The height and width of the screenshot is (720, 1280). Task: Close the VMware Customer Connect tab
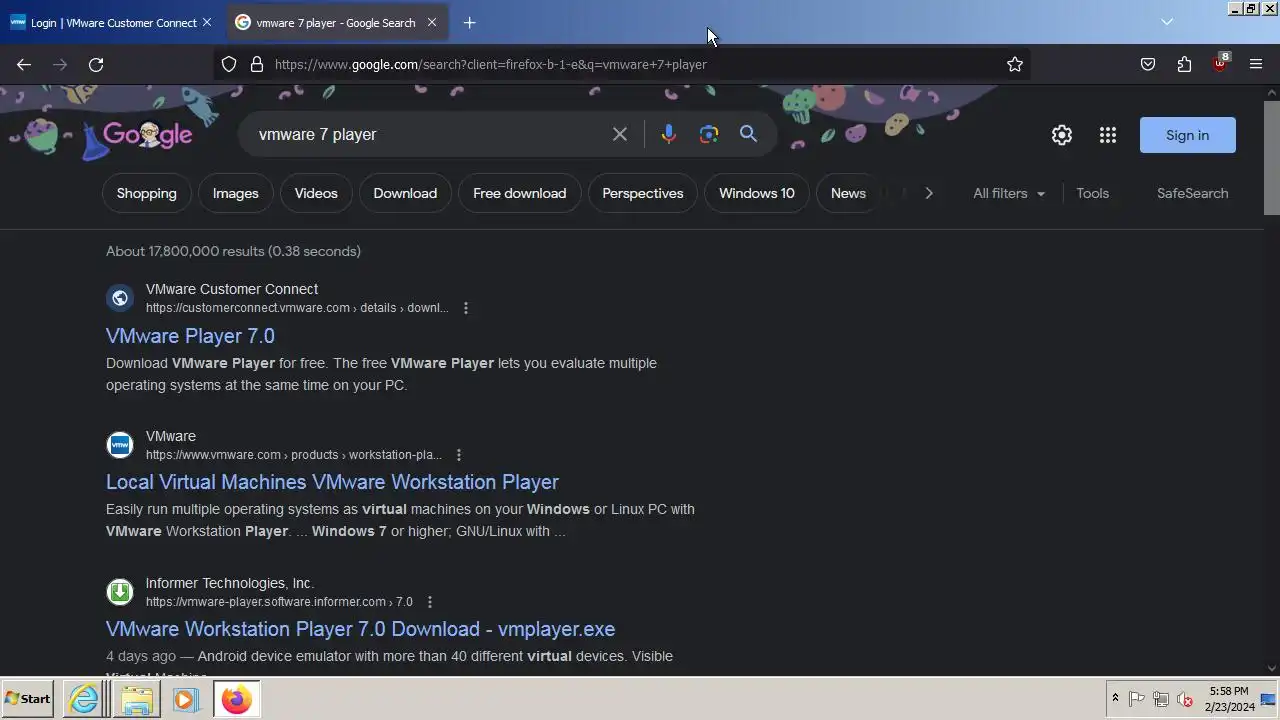pos(207,22)
